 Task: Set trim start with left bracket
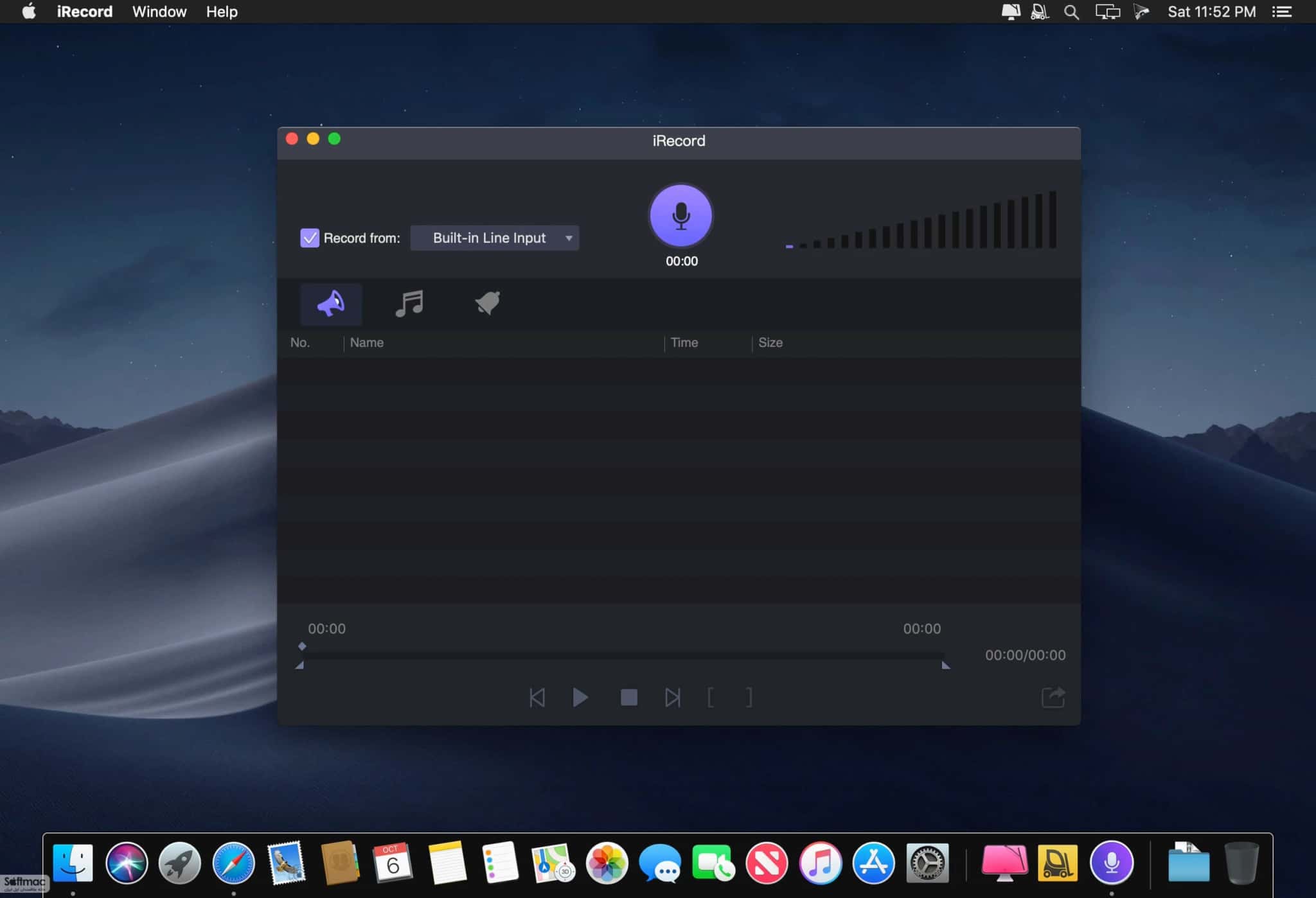pos(710,697)
